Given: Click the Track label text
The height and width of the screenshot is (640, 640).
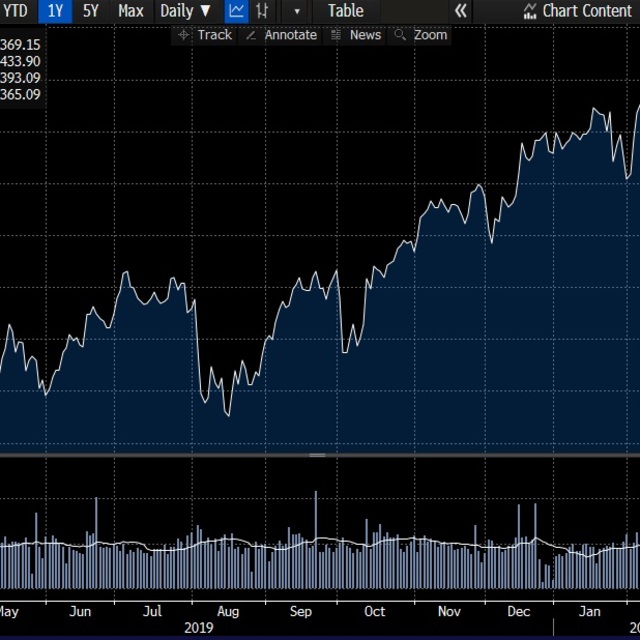Looking at the screenshot, I should [x=214, y=35].
